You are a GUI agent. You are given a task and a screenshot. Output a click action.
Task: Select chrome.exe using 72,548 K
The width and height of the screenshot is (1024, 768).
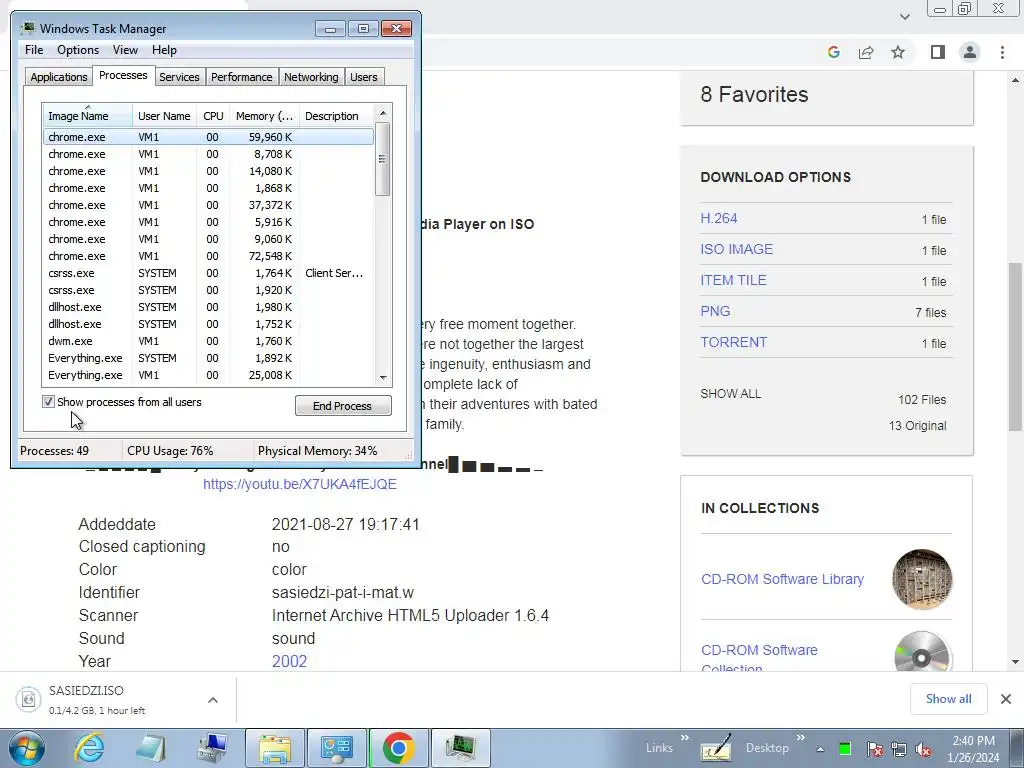(208, 256)
